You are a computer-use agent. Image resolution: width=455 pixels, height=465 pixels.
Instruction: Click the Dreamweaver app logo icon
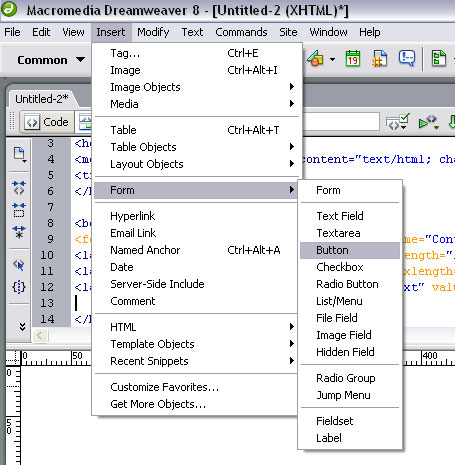pos(9,9)
